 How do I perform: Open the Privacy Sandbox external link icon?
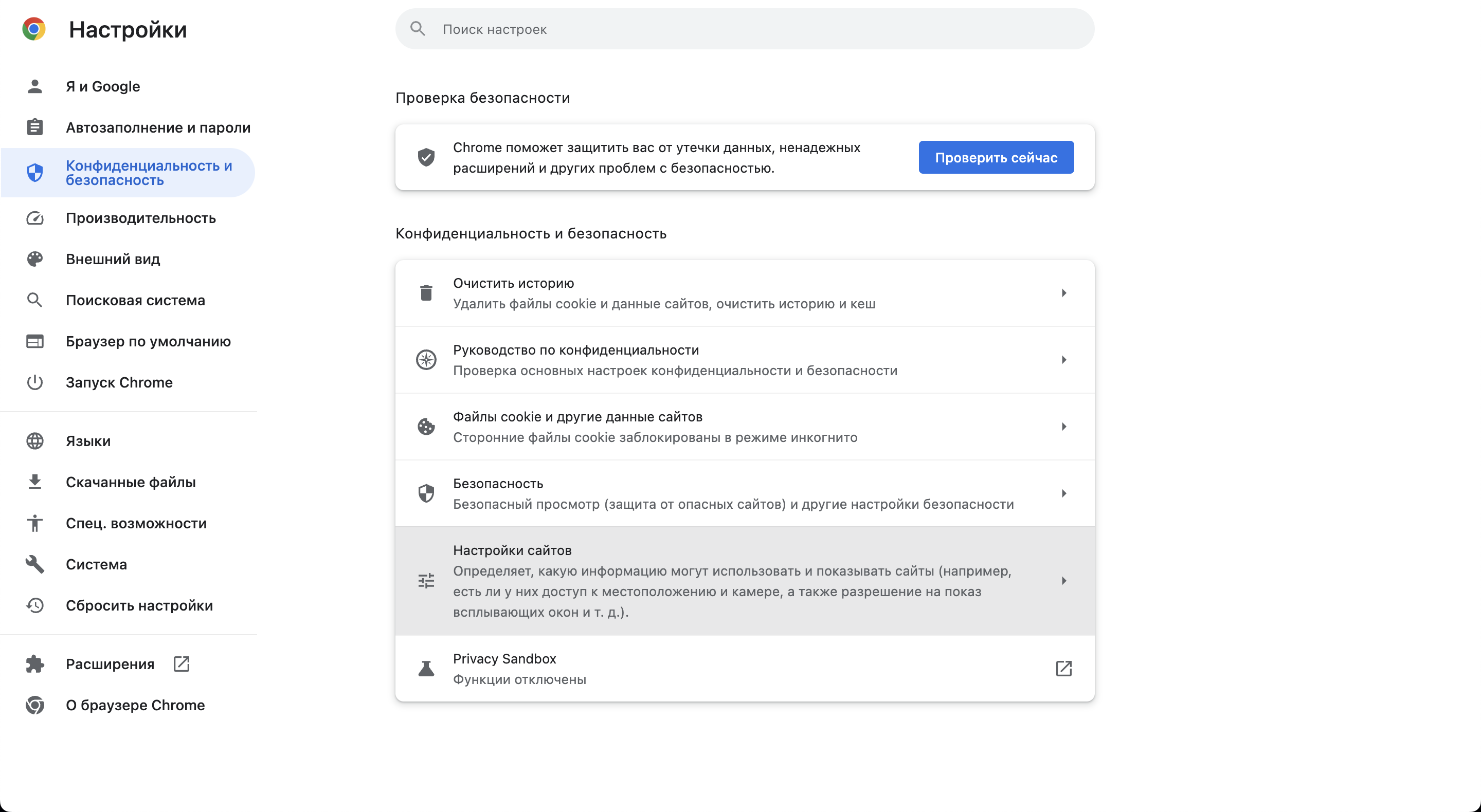pos(1063,668)
